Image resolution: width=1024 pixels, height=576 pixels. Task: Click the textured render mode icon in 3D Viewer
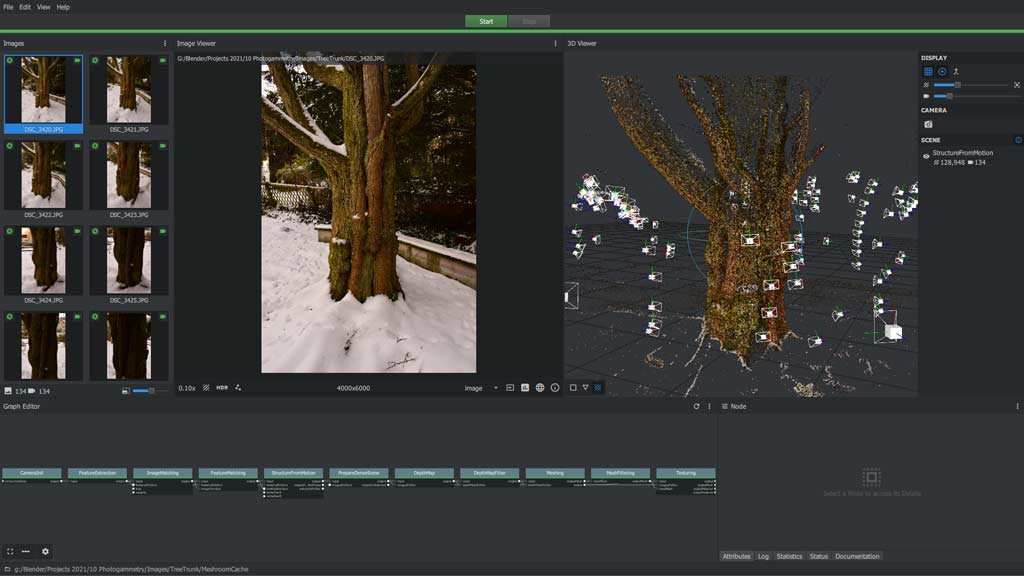click(x=598, y=387)
